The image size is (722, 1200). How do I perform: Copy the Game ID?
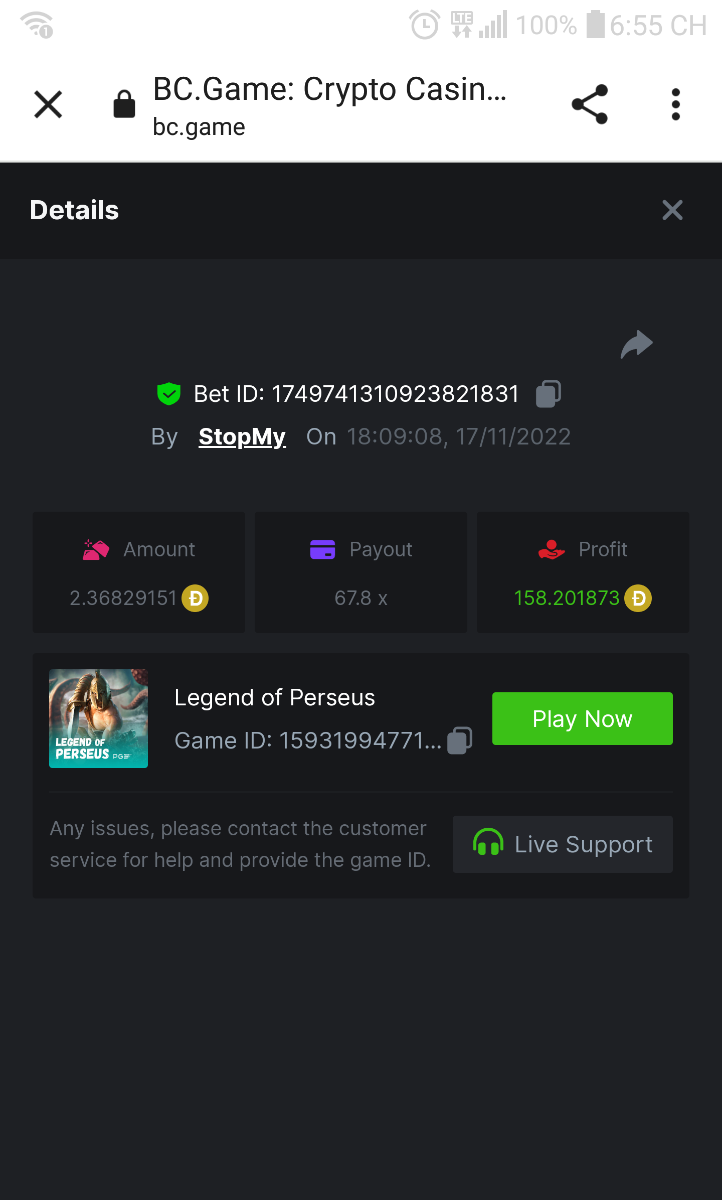coord(459,741)
